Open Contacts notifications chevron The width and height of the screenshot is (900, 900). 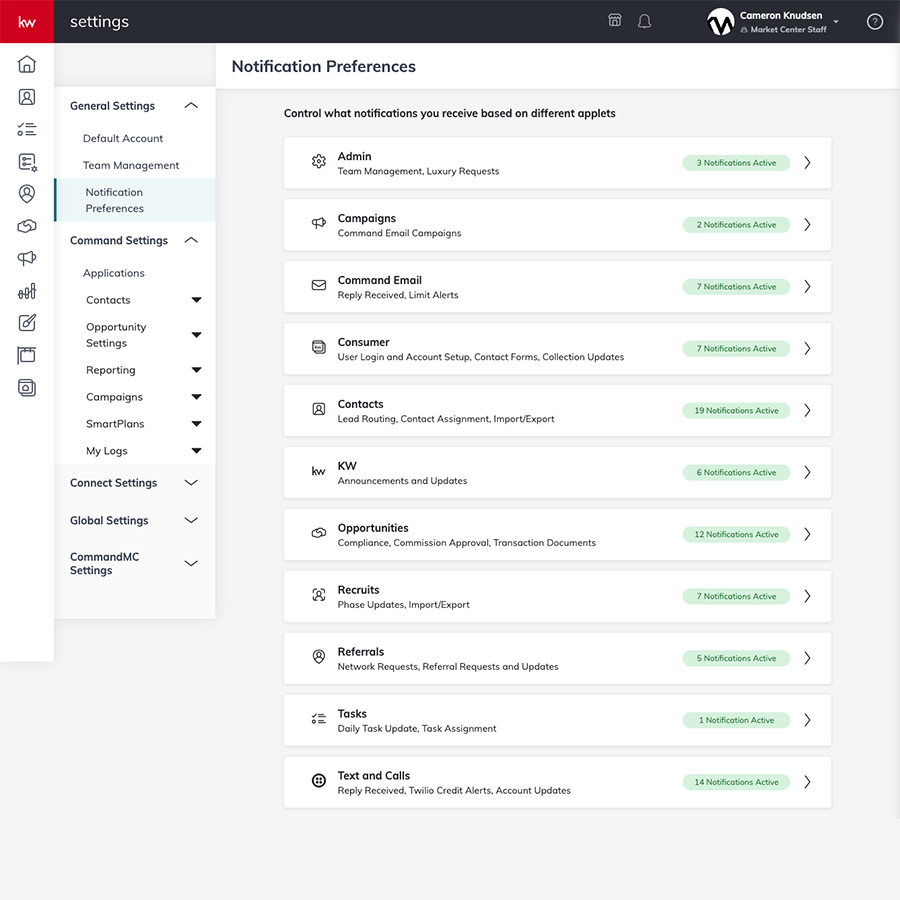(x=807, y=410)
